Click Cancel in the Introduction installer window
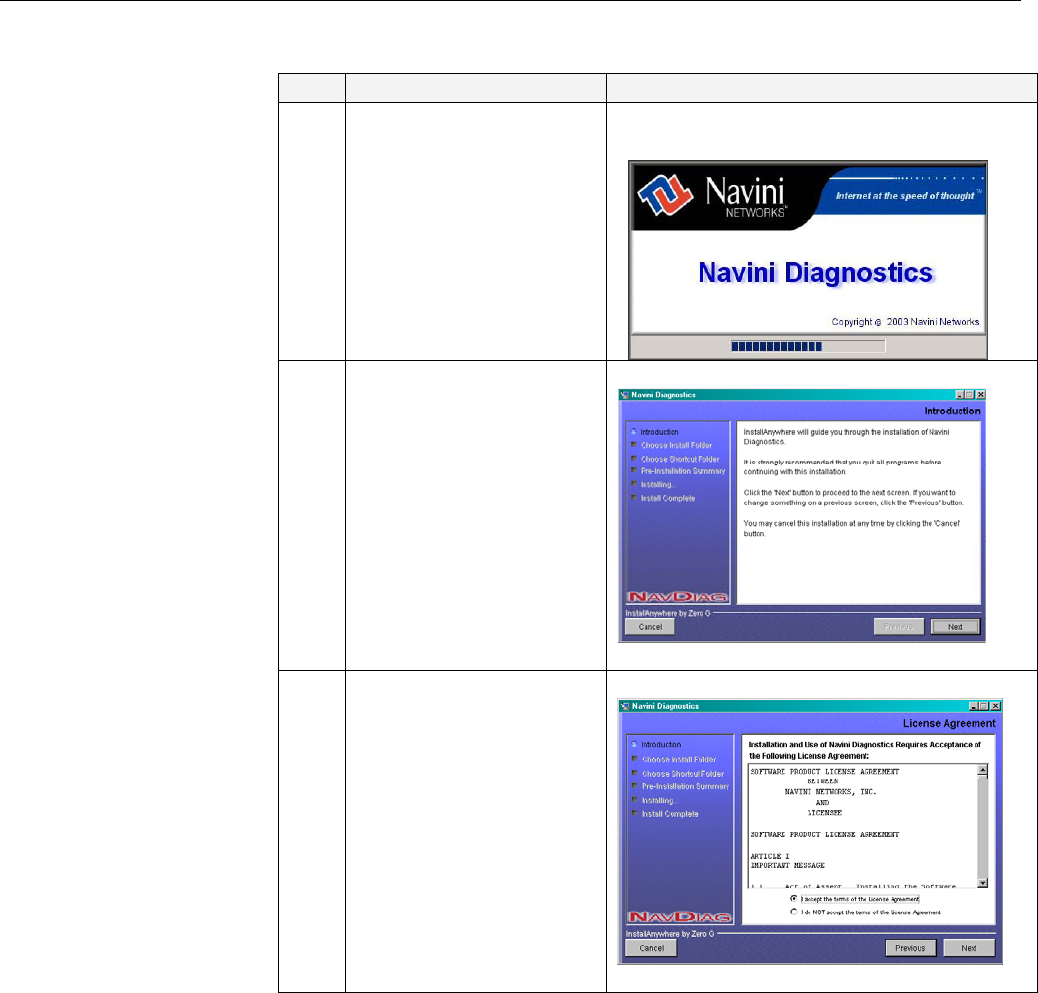 click(649, 626)
